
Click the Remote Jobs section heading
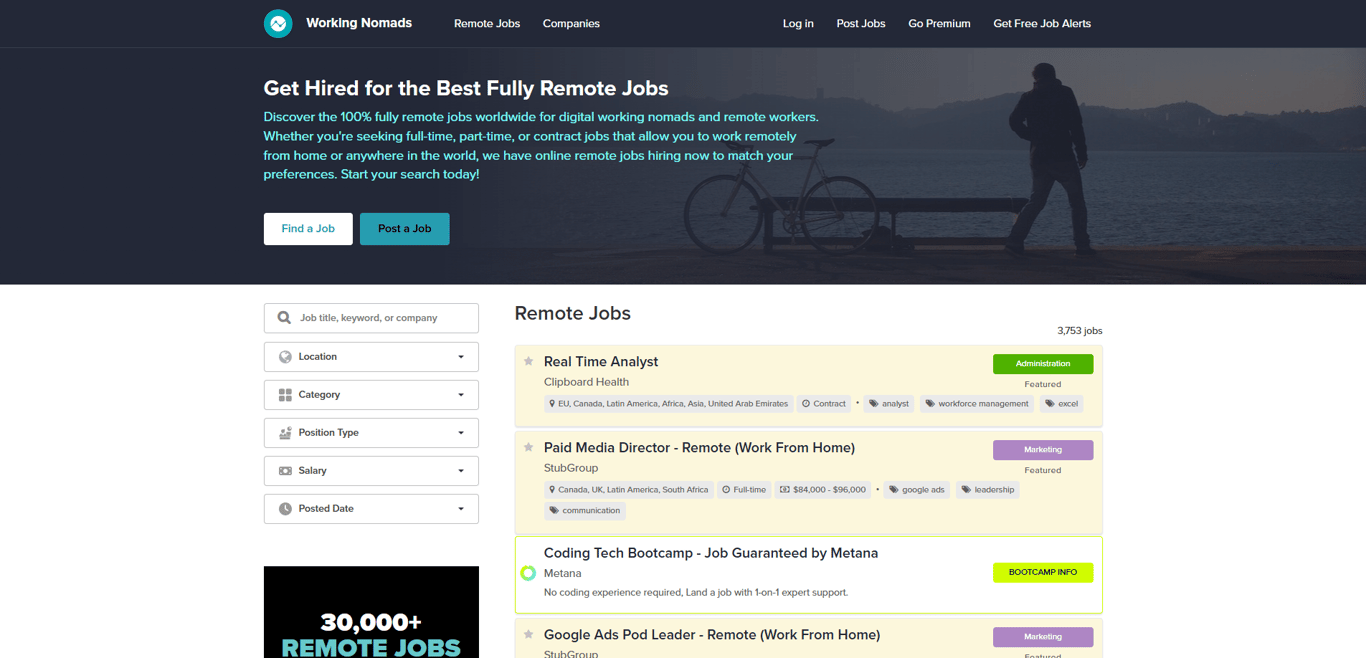tap(573, 313)
